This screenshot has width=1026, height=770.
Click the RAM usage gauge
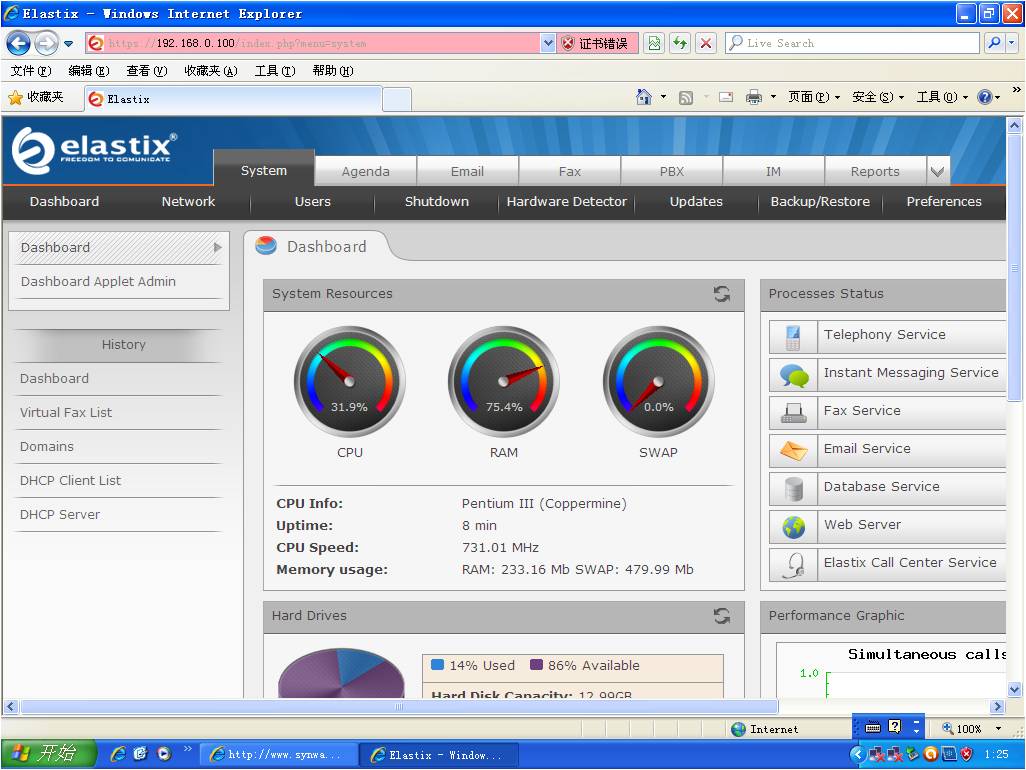click(x=504, y=382)
